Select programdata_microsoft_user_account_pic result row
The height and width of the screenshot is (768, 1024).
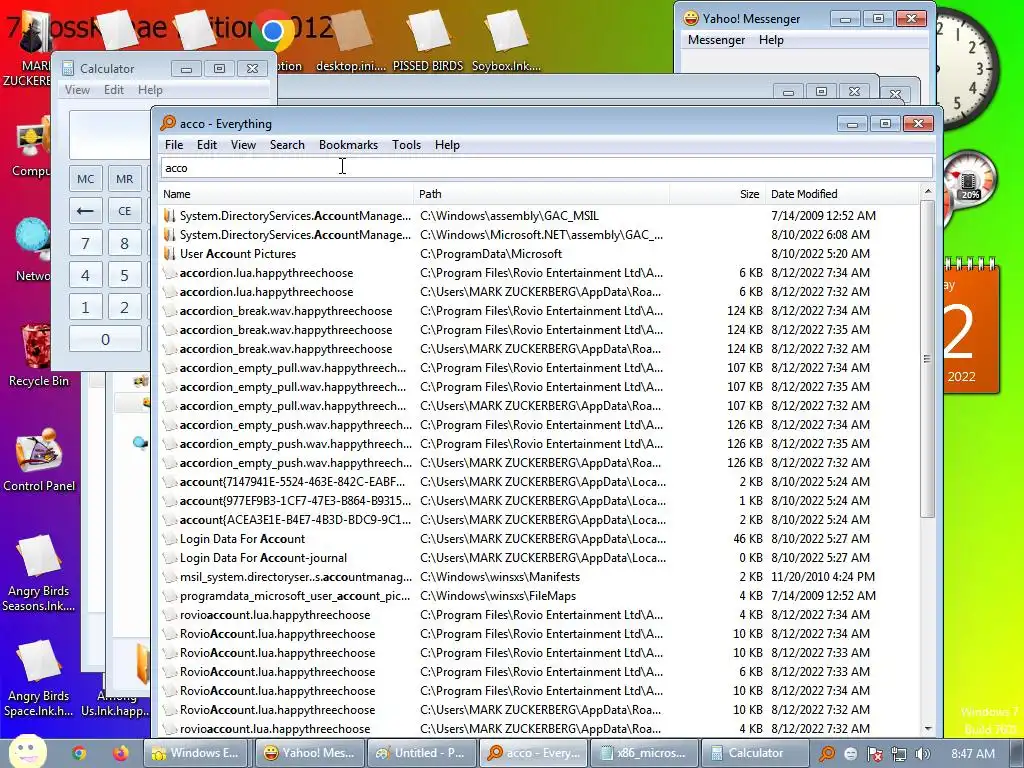pos(539,596)
